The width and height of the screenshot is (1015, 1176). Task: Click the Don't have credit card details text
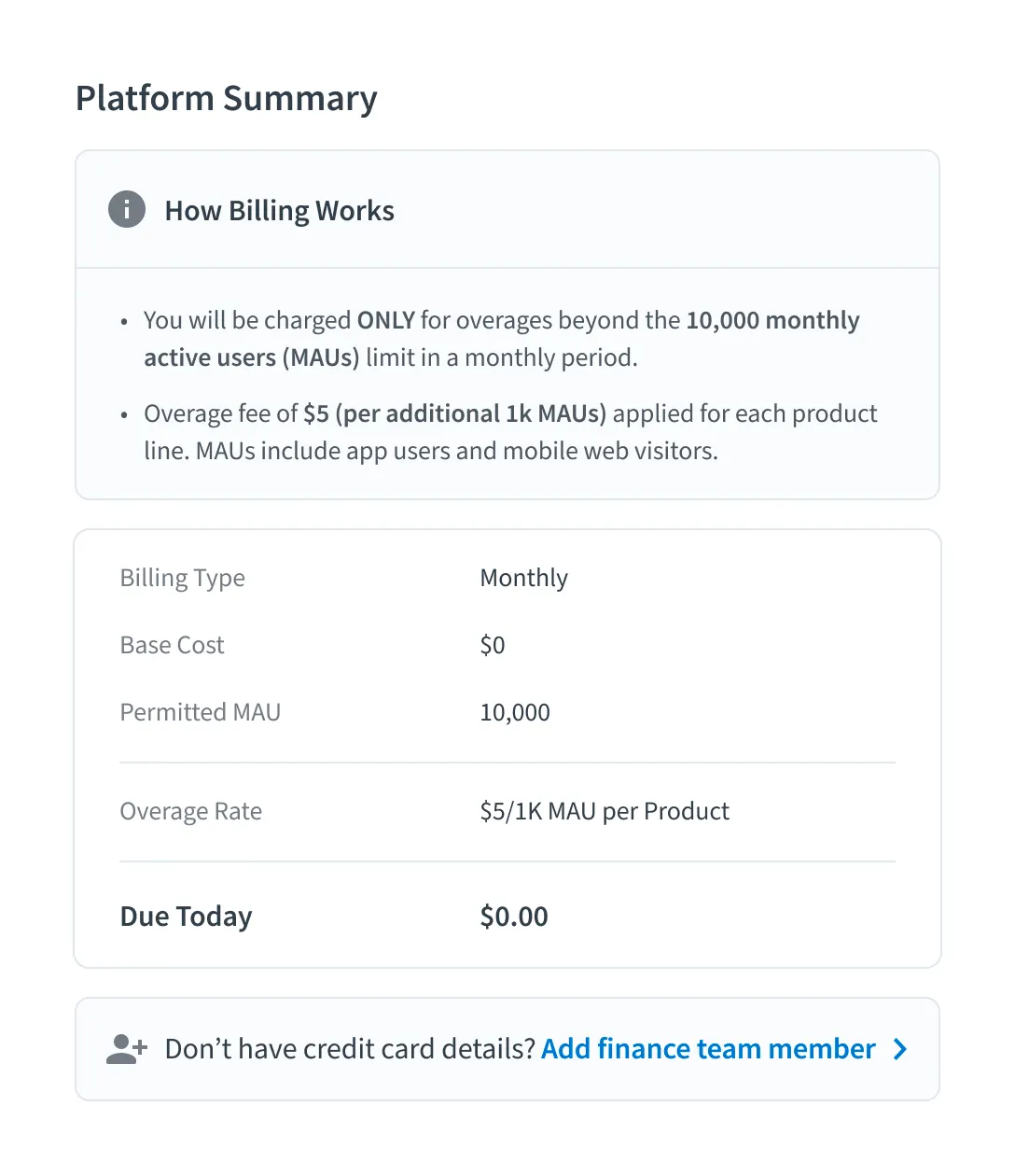(350, 1048)
